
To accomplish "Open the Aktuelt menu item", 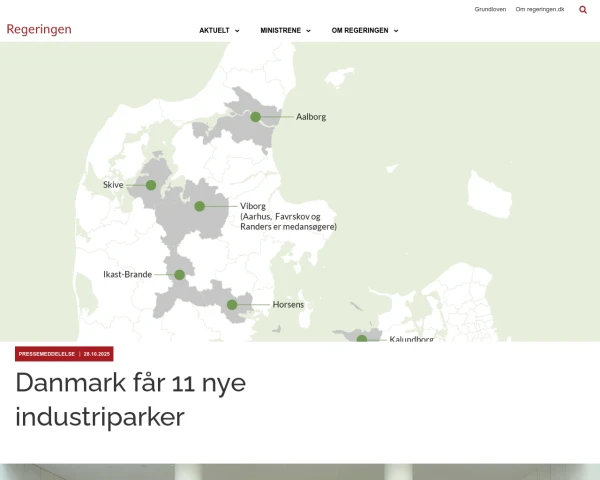I will click(x=214, y=31).
